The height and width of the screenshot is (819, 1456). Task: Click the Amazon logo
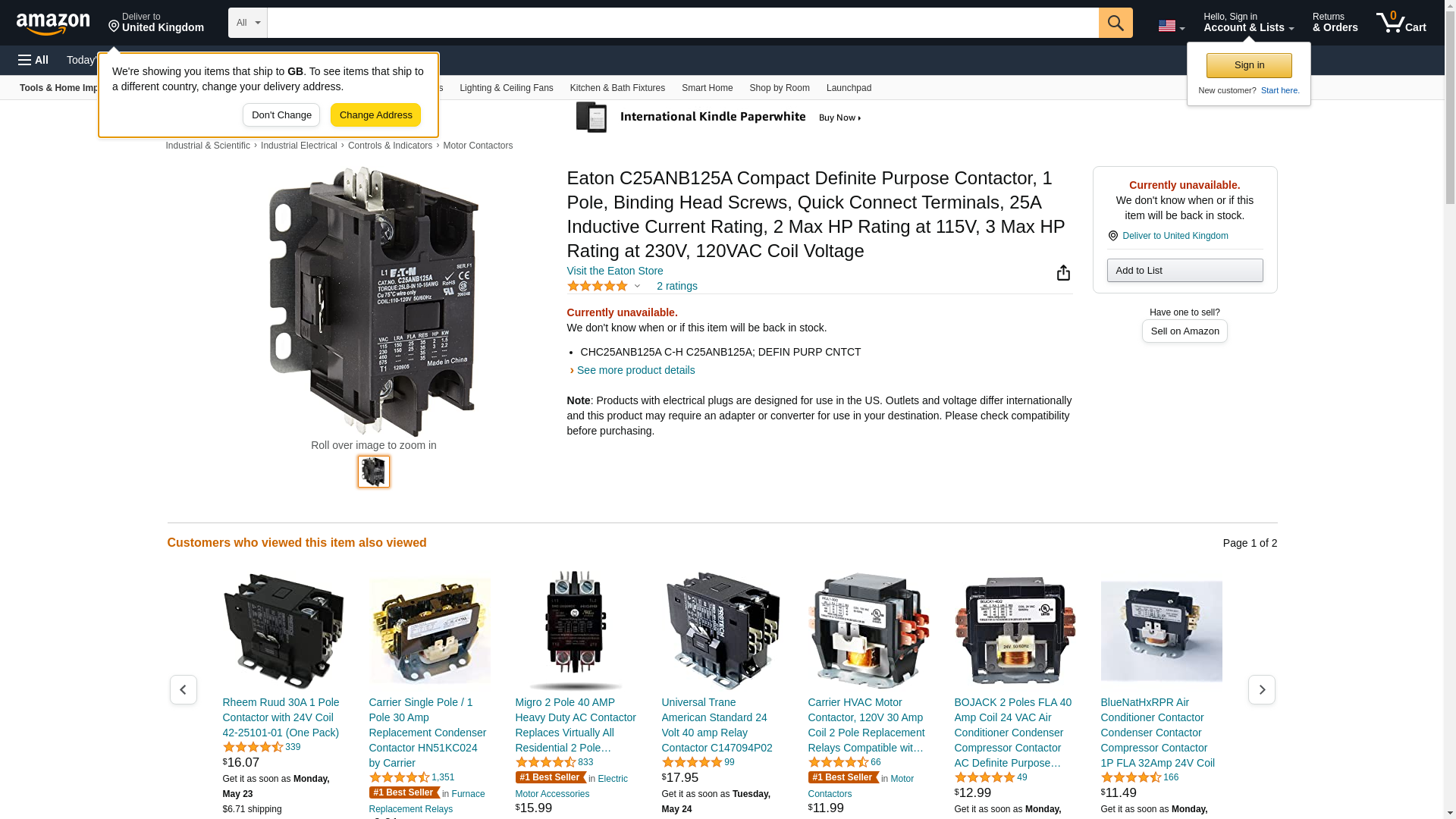point(53,24)
